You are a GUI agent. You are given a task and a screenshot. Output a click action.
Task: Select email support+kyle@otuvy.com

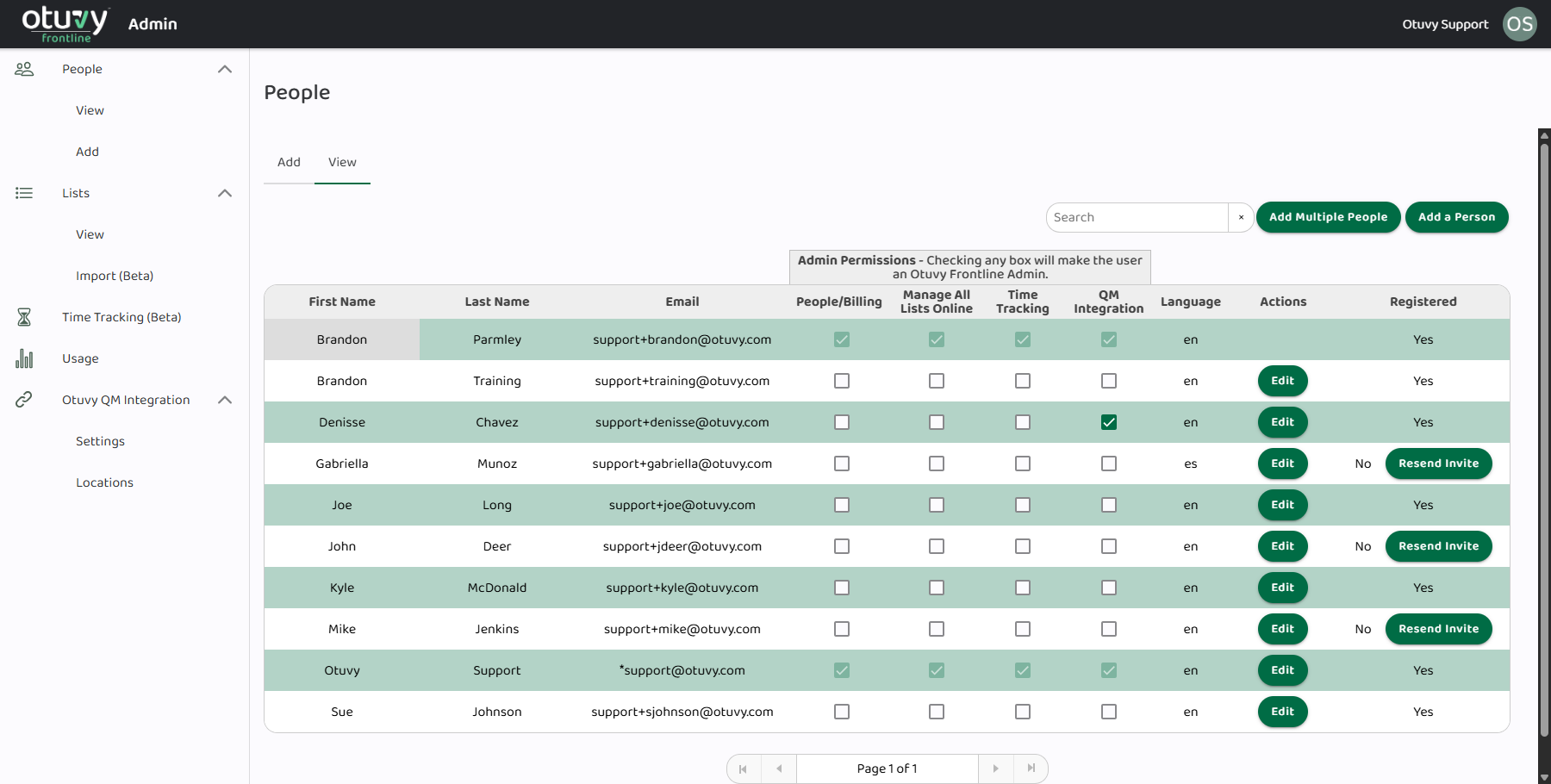(682, 588)
